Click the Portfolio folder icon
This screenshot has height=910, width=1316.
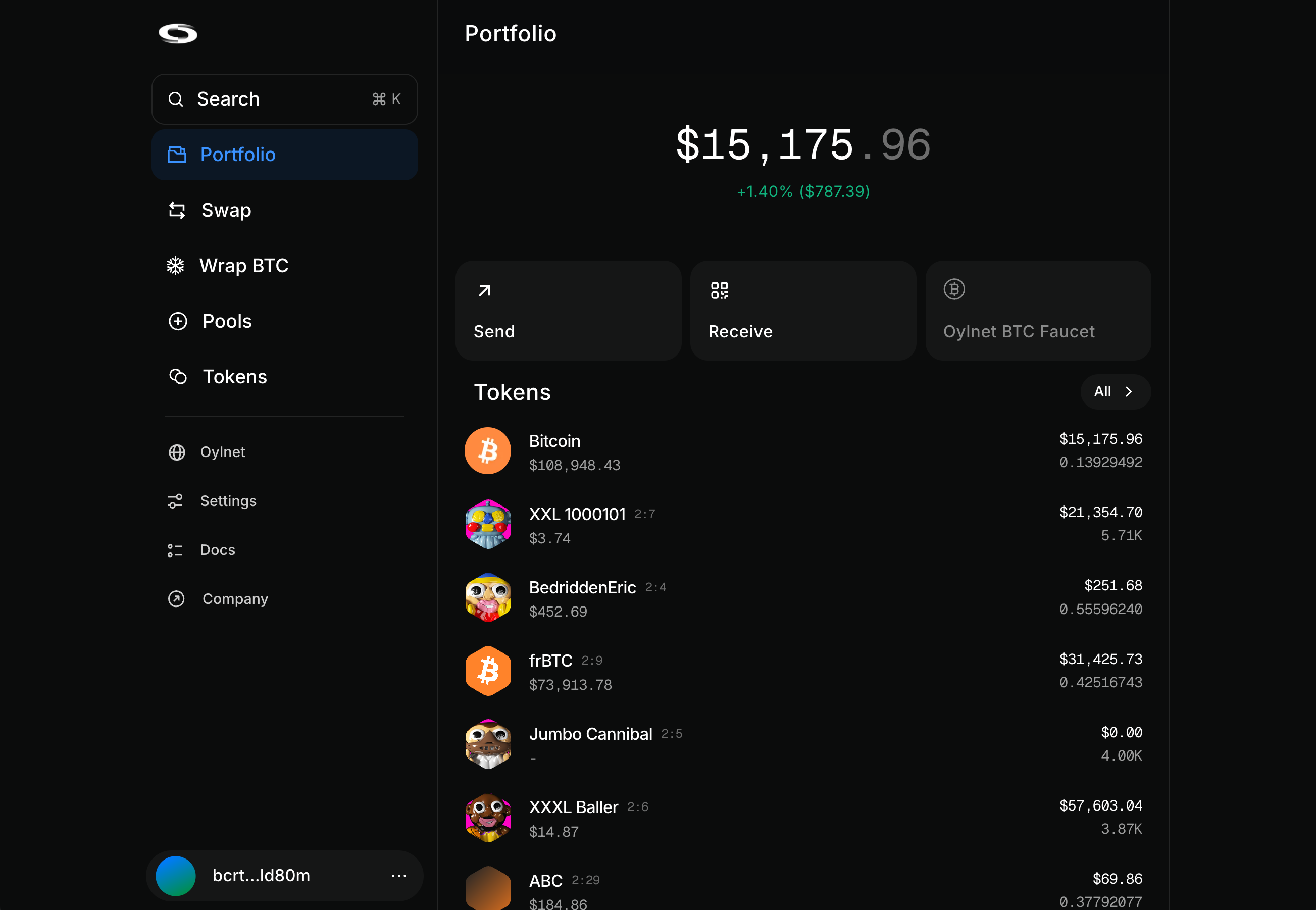tap(177, 155)
